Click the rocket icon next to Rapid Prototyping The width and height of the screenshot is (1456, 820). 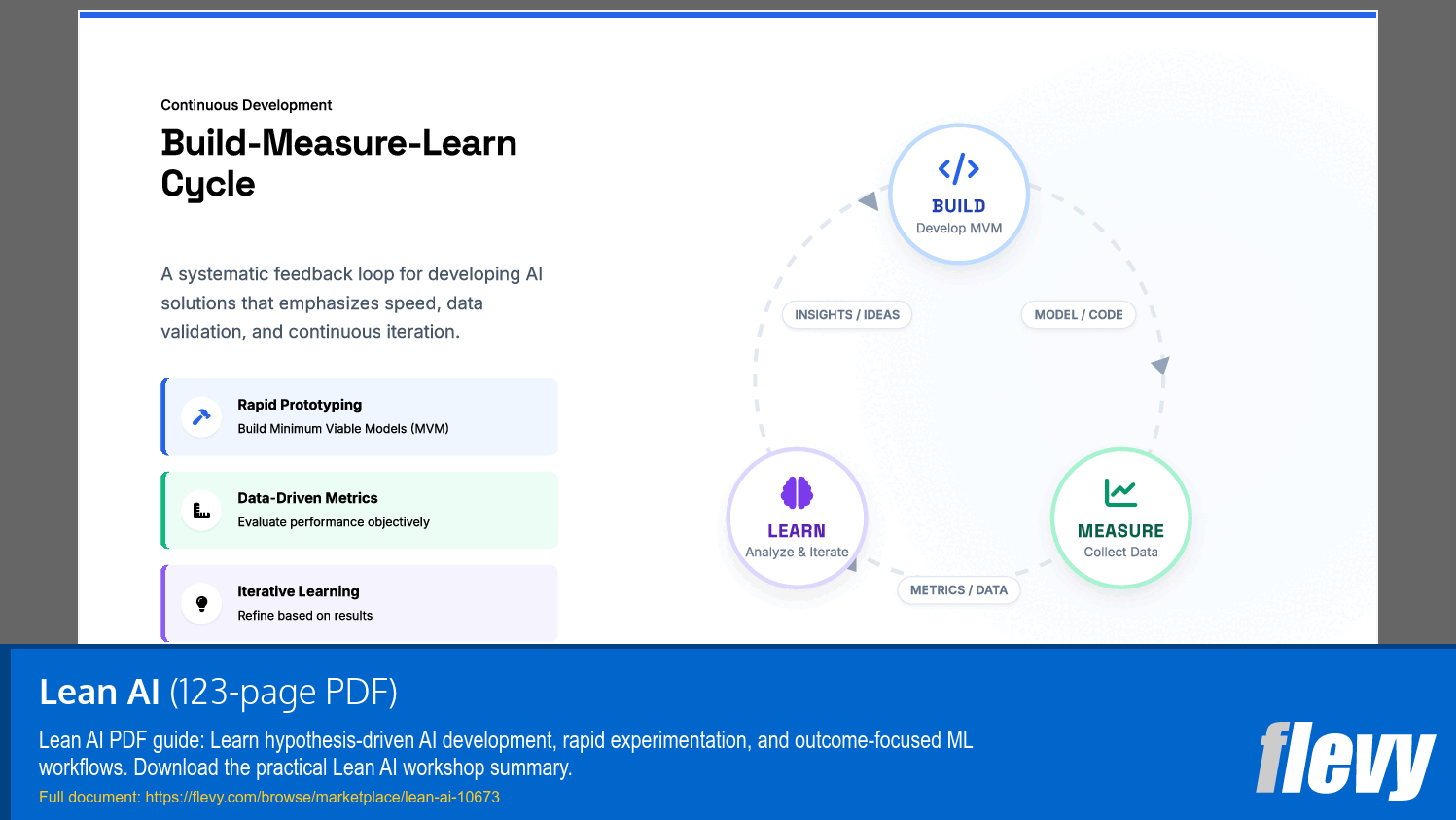(x=201, y=415)
